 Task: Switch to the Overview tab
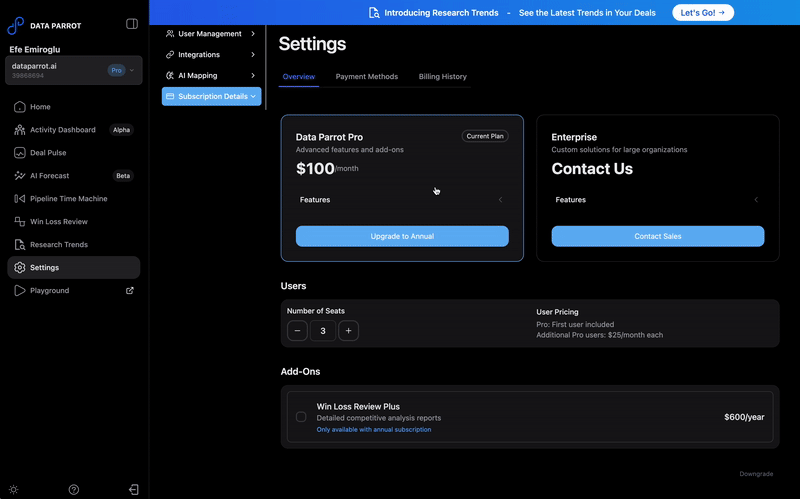(x=298, y=77)
